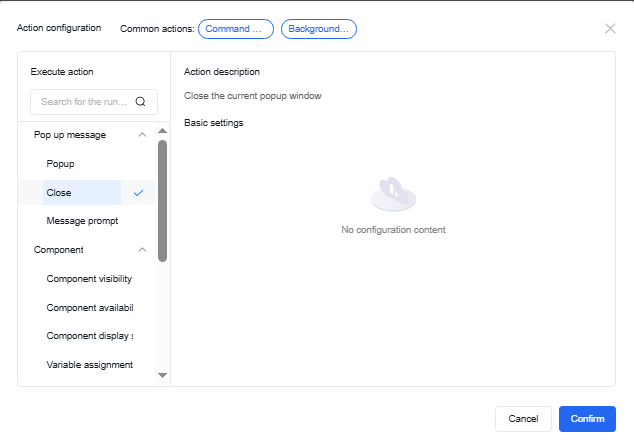Collapse the Component group

[x=142, y=249]
